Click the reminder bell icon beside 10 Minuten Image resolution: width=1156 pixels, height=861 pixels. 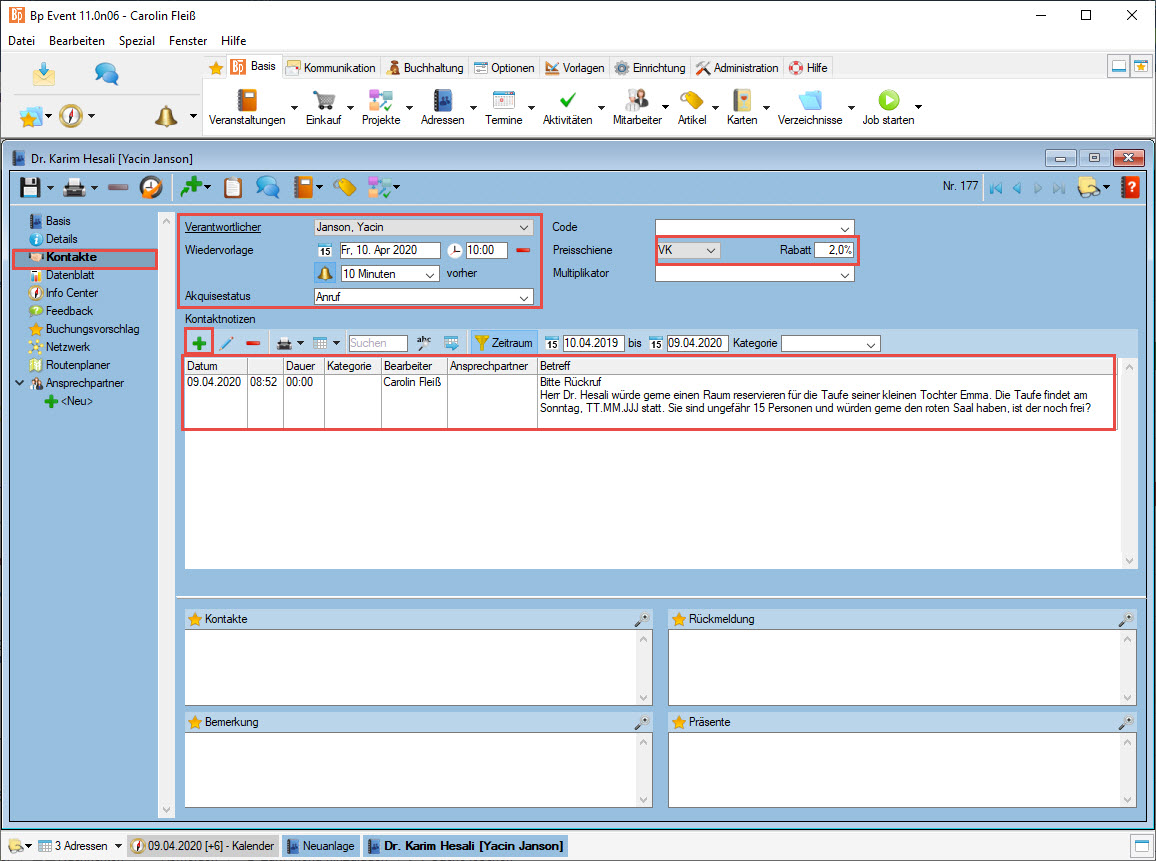(x=325, y=273)
